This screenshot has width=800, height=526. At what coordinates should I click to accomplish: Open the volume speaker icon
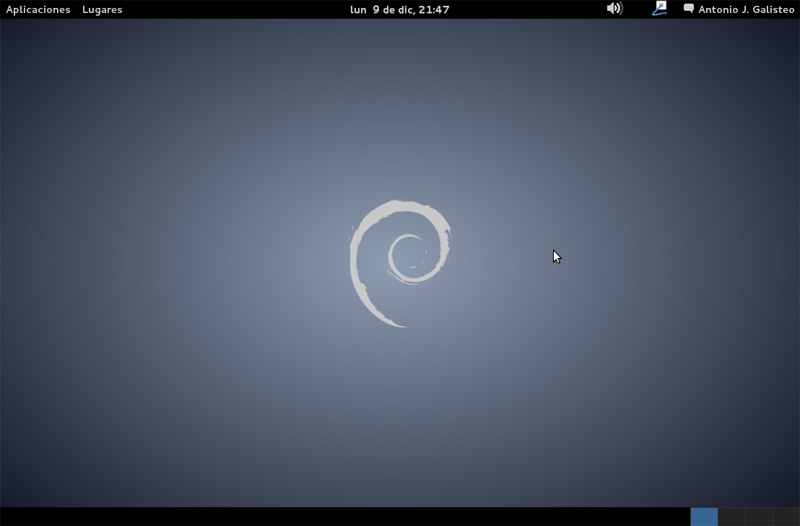615,9
